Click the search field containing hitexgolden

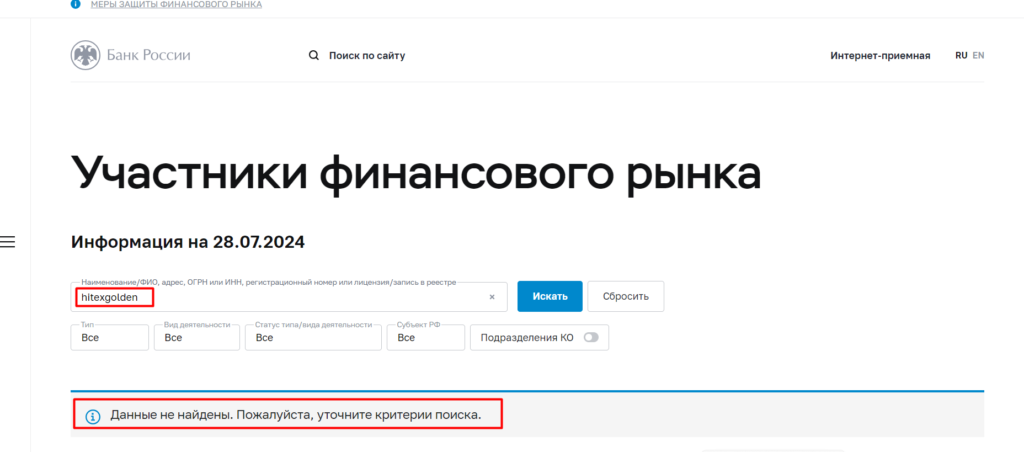click(x=289, y=297)
